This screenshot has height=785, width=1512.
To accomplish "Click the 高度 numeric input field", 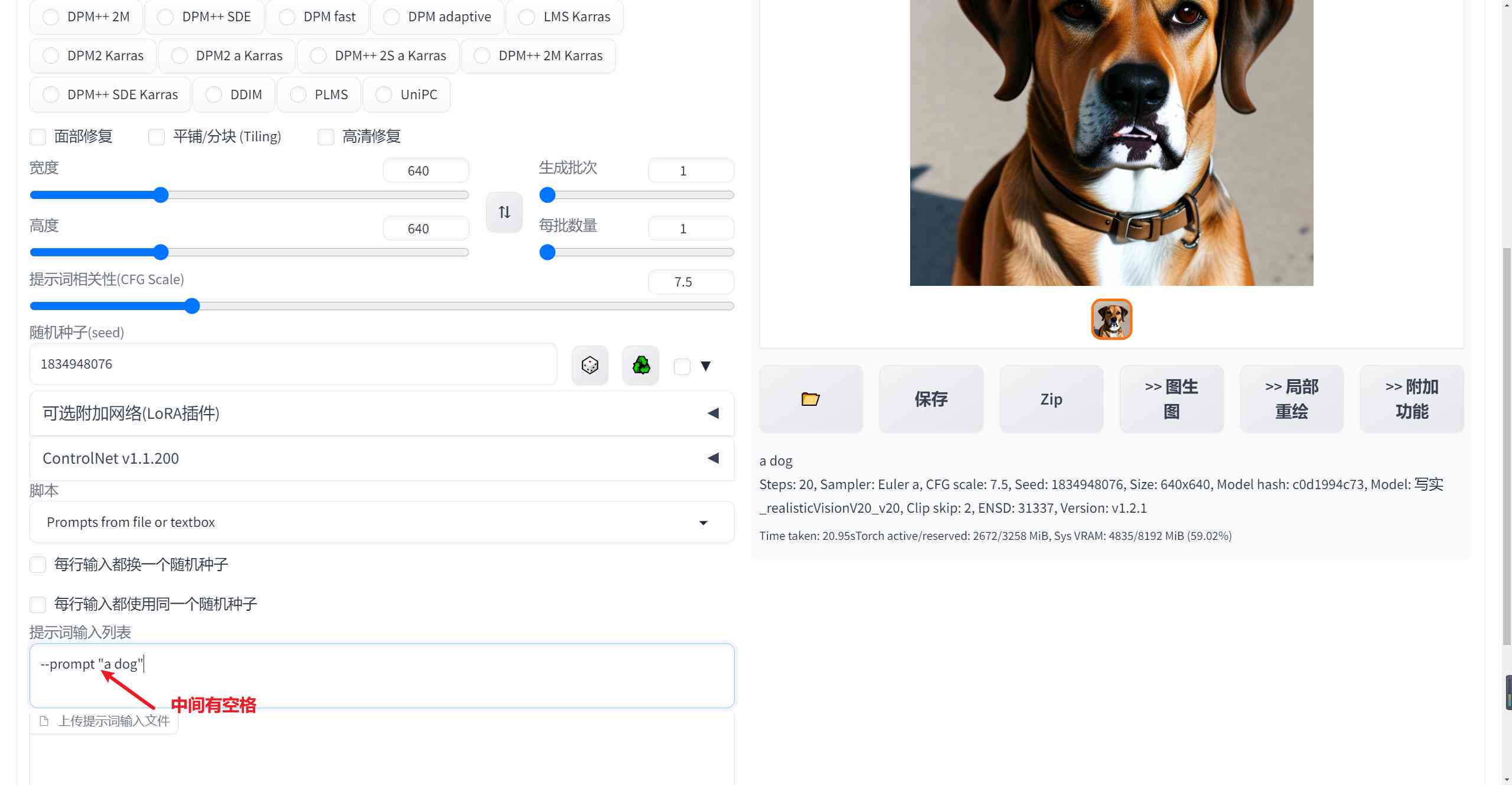I will 426,229.
